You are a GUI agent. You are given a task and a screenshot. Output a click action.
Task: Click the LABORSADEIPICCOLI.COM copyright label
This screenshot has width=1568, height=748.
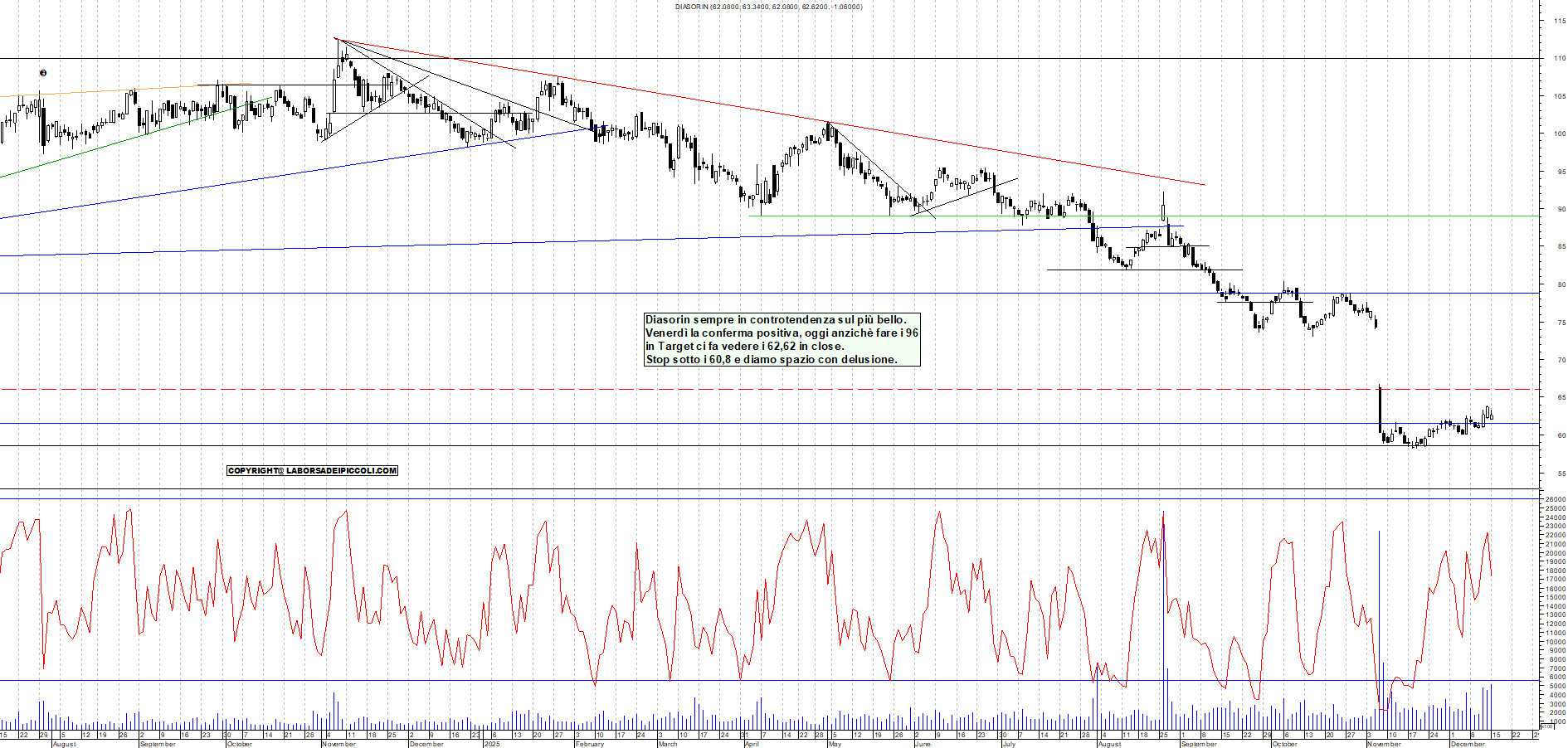312,470
